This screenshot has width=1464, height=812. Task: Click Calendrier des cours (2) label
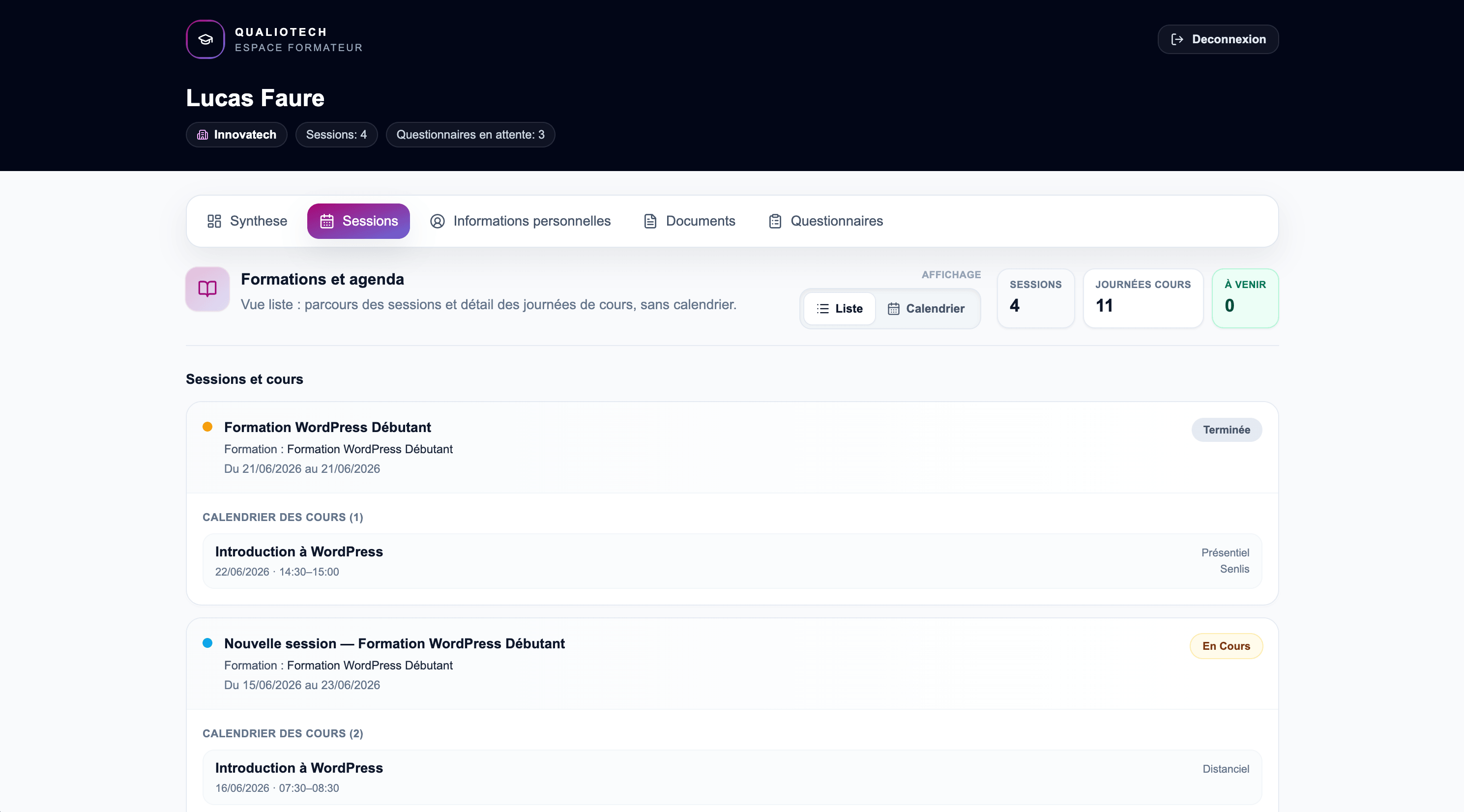(x=283, y=733)
